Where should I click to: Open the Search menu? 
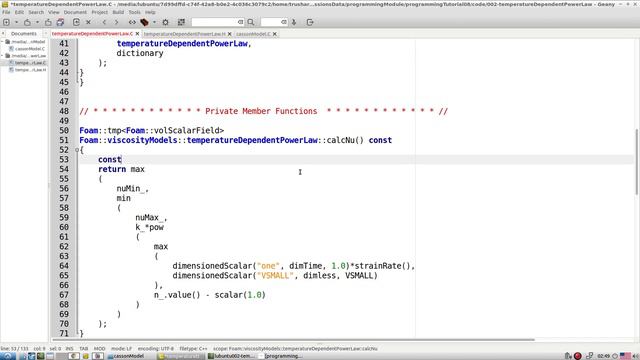(x=36, y=12)
